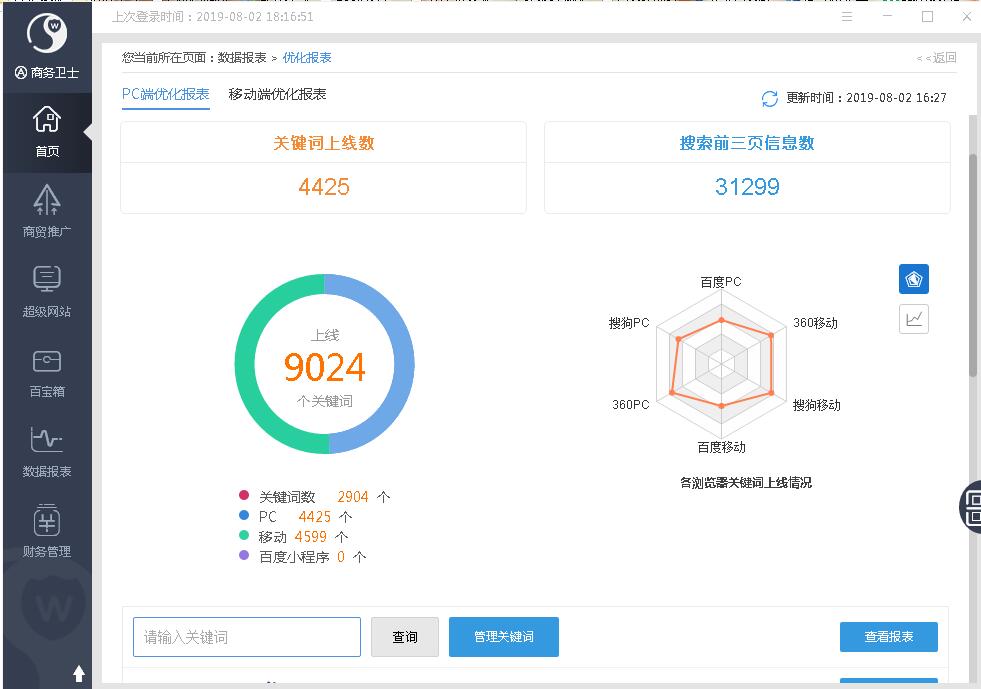The width and height of the screenshot is (981, 689).
Task: Click the refresh icon beside 更新时间
Action: tap(769, 98)
